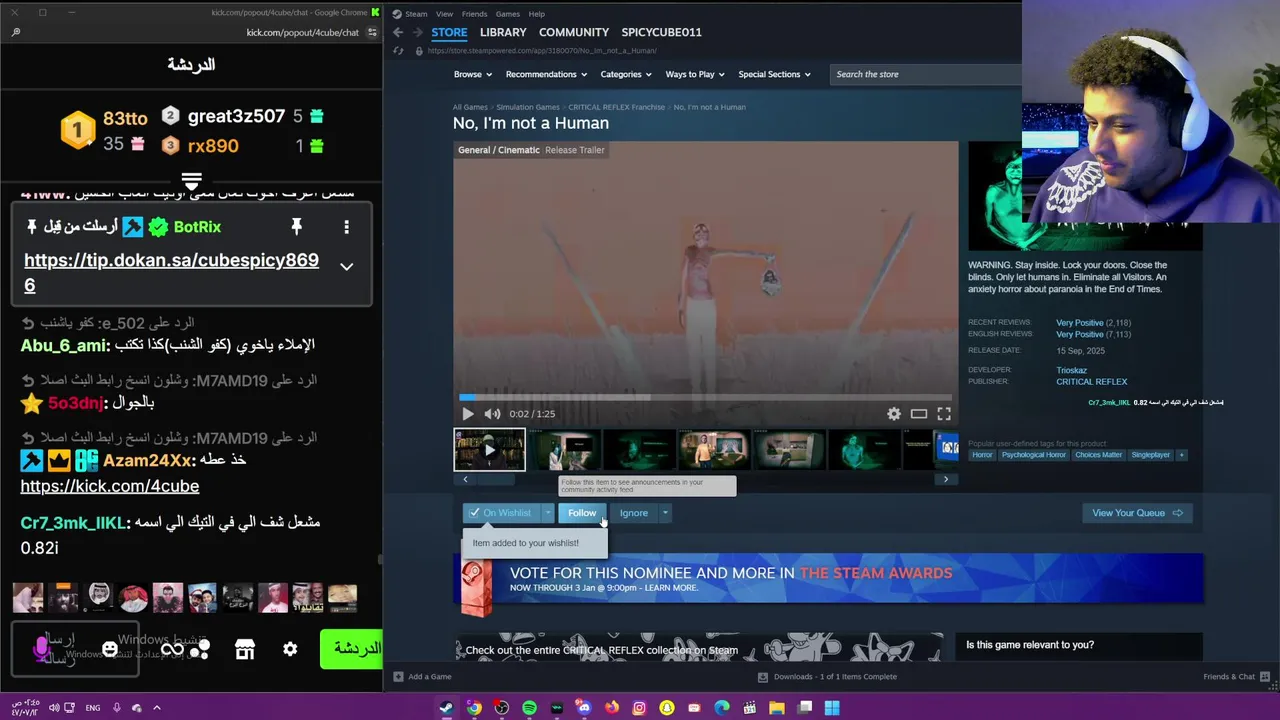The image size is (1280, 720).
Task: Open Spotify from the taskbar
Action: click(x=529, y=708)
